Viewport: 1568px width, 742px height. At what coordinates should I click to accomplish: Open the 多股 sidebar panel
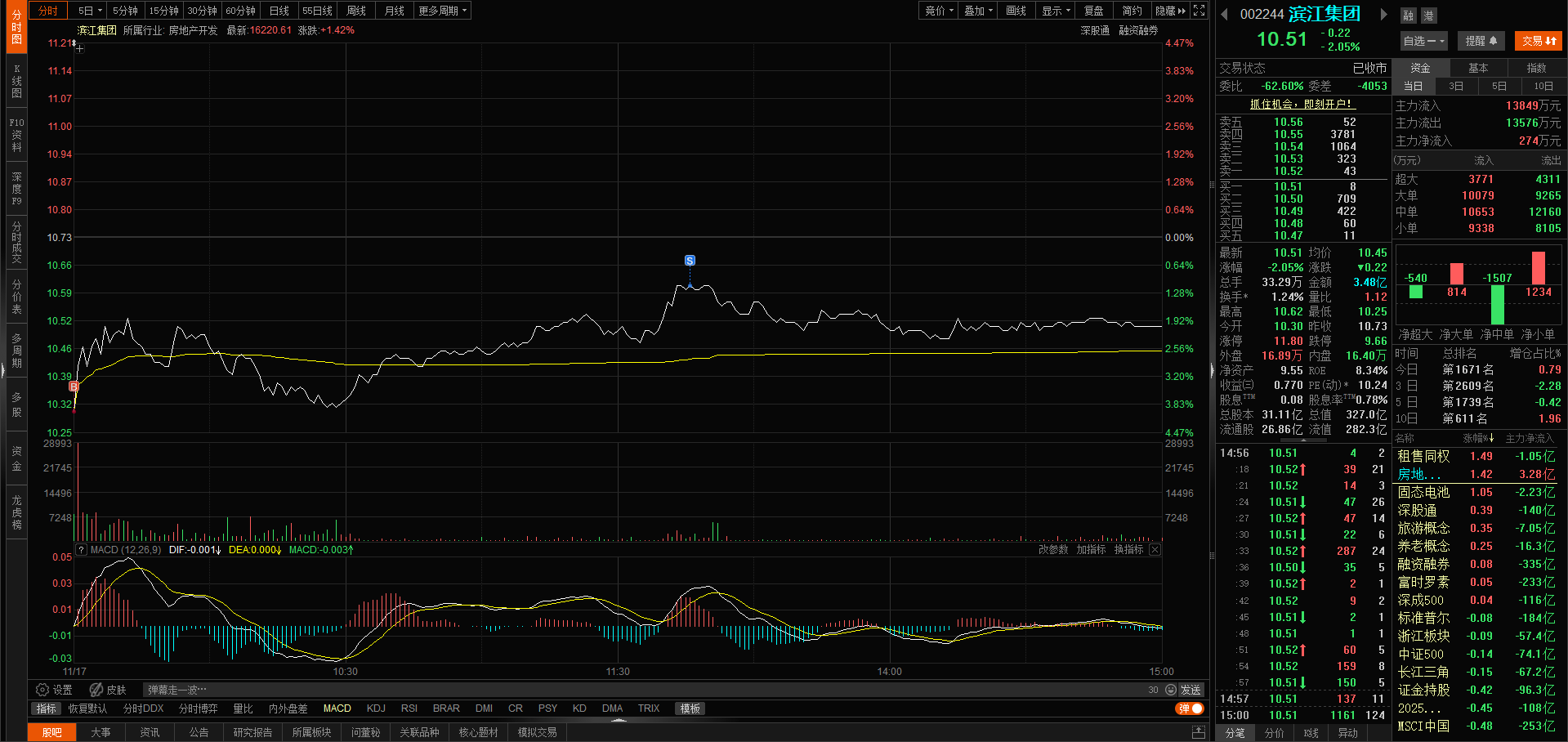tap(16, 405)
